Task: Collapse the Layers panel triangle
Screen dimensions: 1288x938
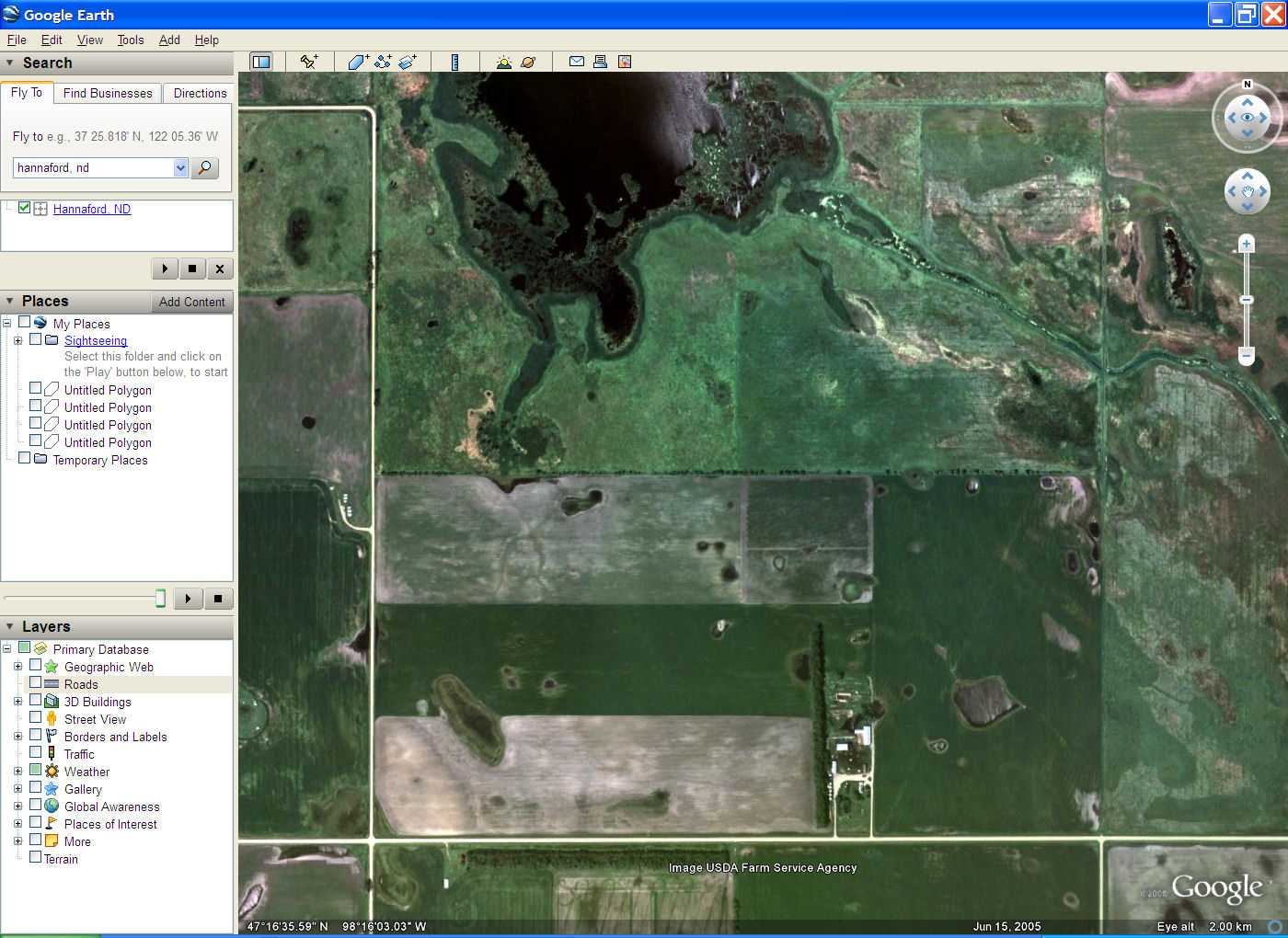Action: (10, 626)
